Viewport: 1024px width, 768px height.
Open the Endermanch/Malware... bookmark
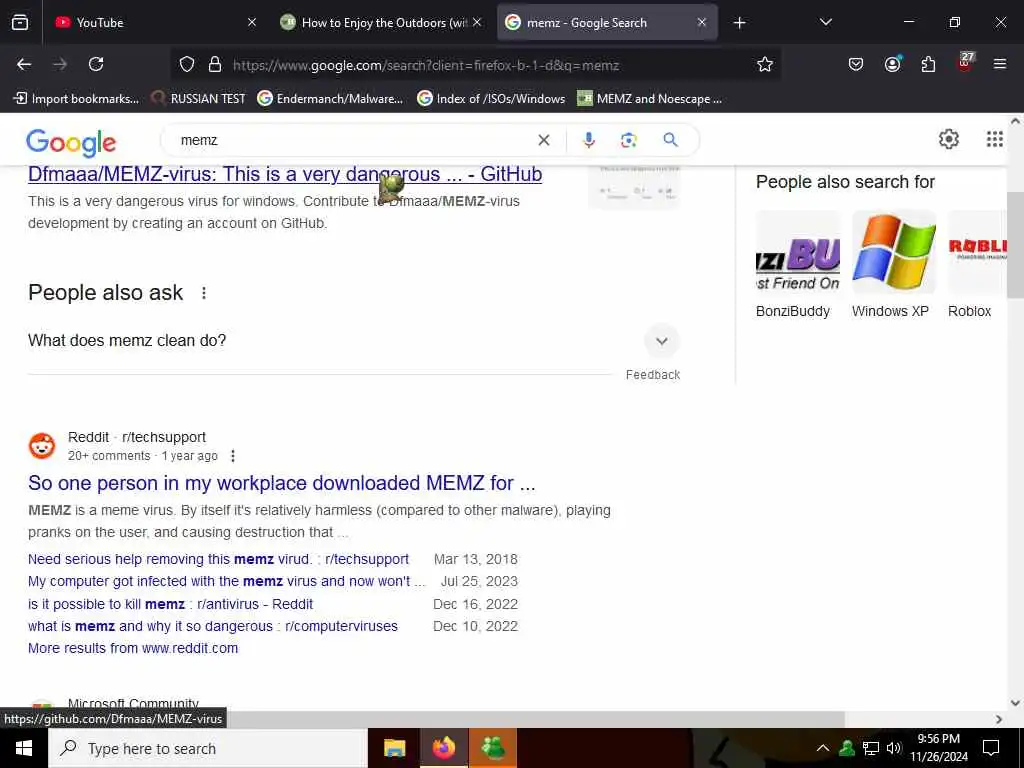click(x=330, y=99)
